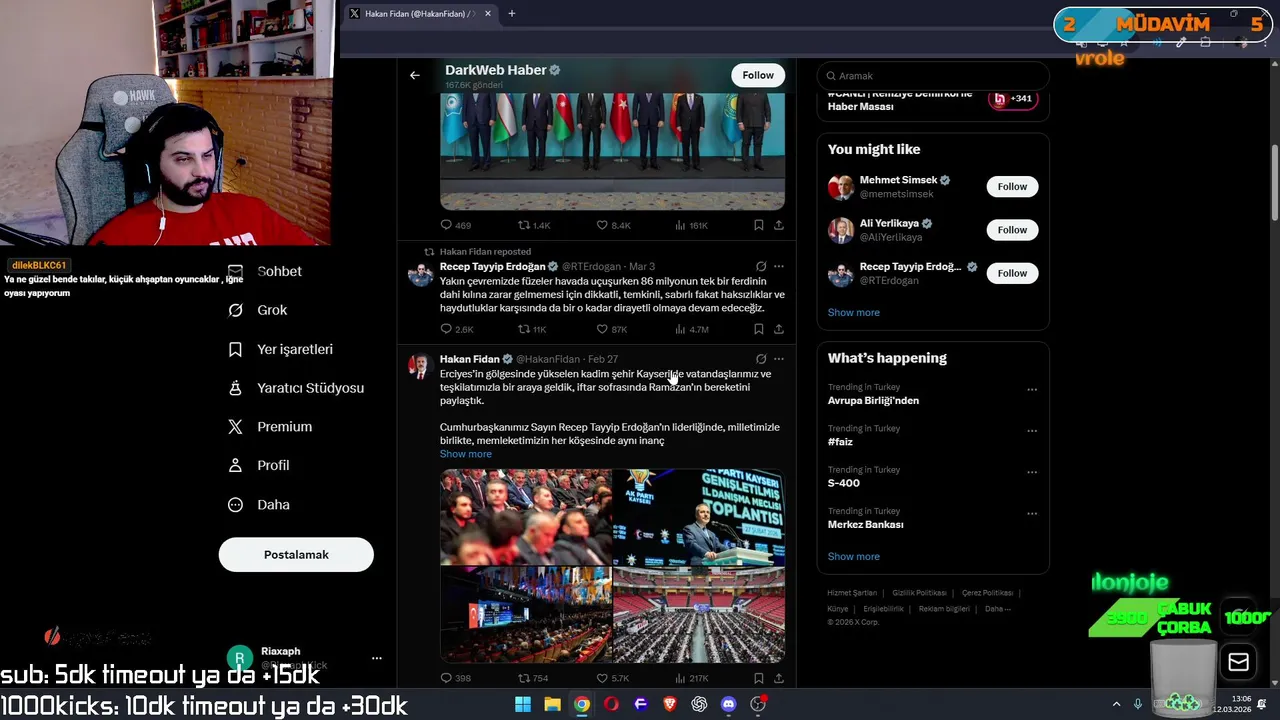This screenshot has width=1280, height=720.
Task: Bookmark the Erdoğan repost
Action: [759, 329]
